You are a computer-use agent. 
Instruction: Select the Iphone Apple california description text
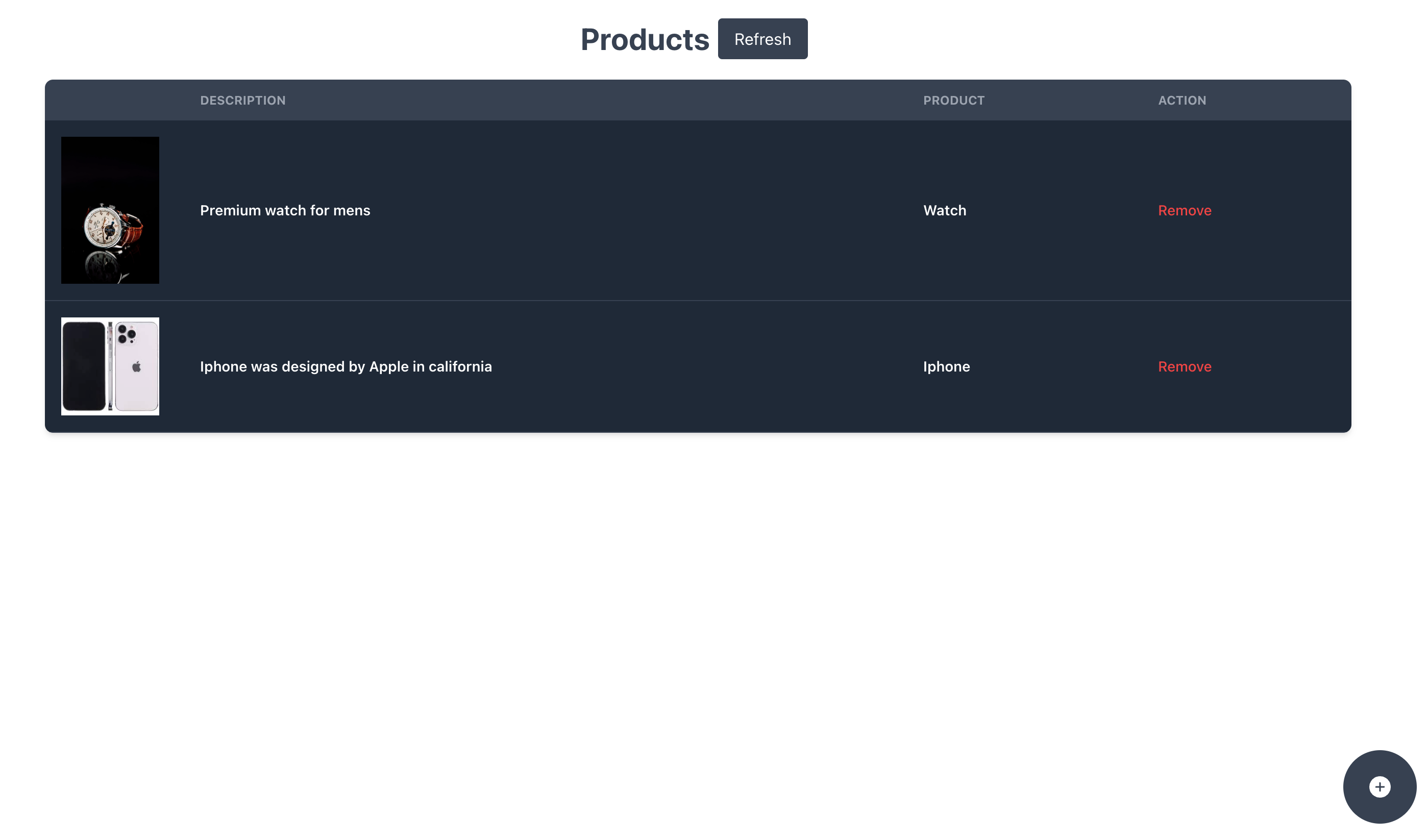(x=346, y=367)
